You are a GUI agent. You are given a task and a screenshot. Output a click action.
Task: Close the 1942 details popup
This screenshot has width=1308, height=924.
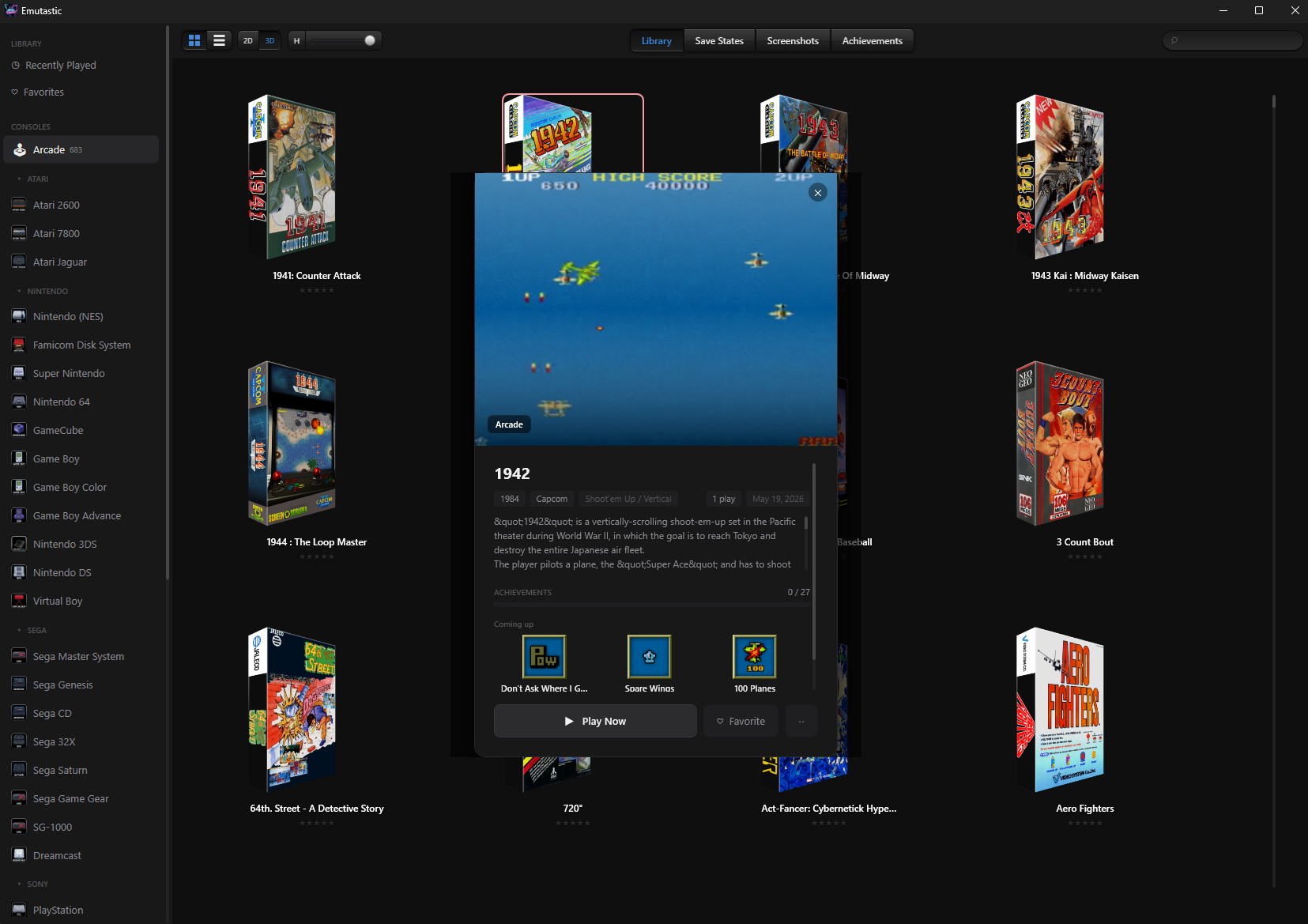pyautogui.click(x=818, y=192)
